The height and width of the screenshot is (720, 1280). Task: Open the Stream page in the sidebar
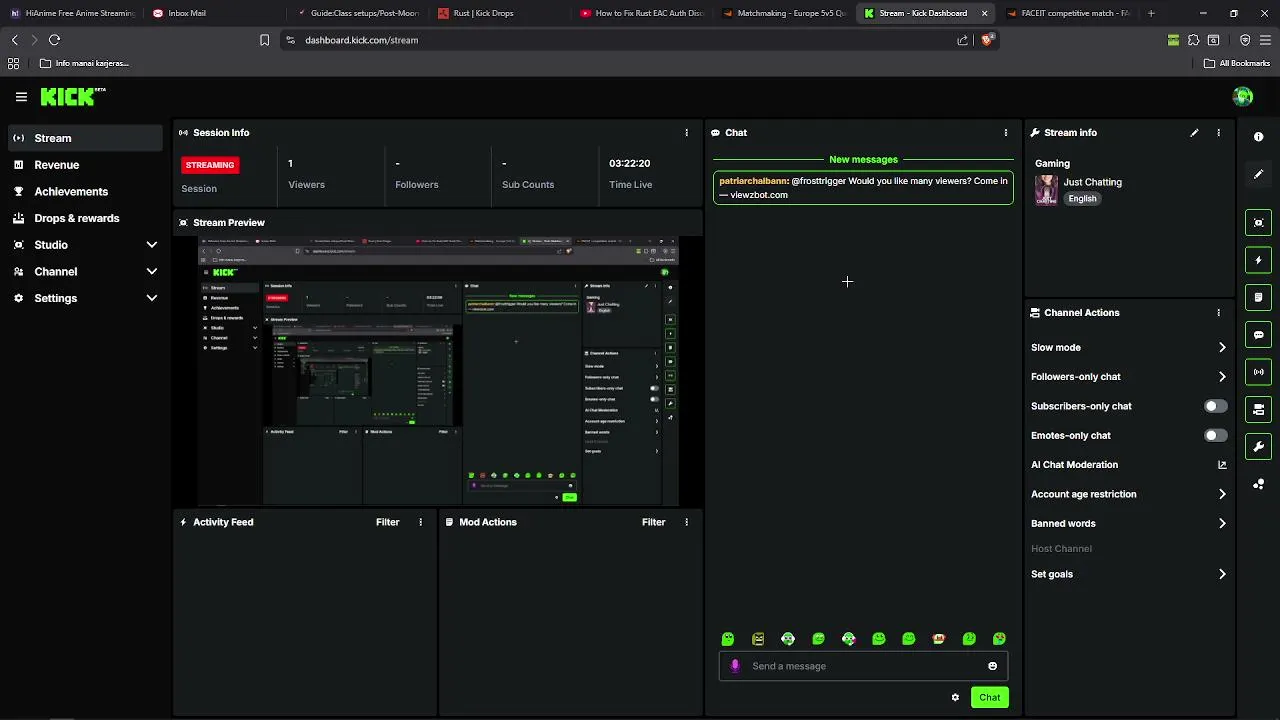pos(85,138)
